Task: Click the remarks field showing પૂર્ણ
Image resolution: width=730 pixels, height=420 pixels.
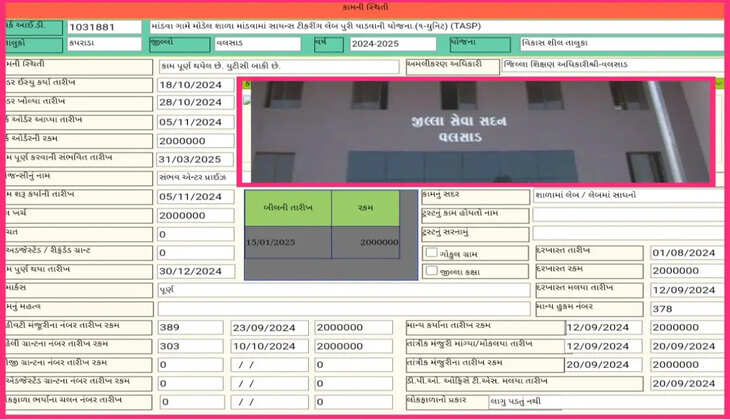Action: pos(340,290)
